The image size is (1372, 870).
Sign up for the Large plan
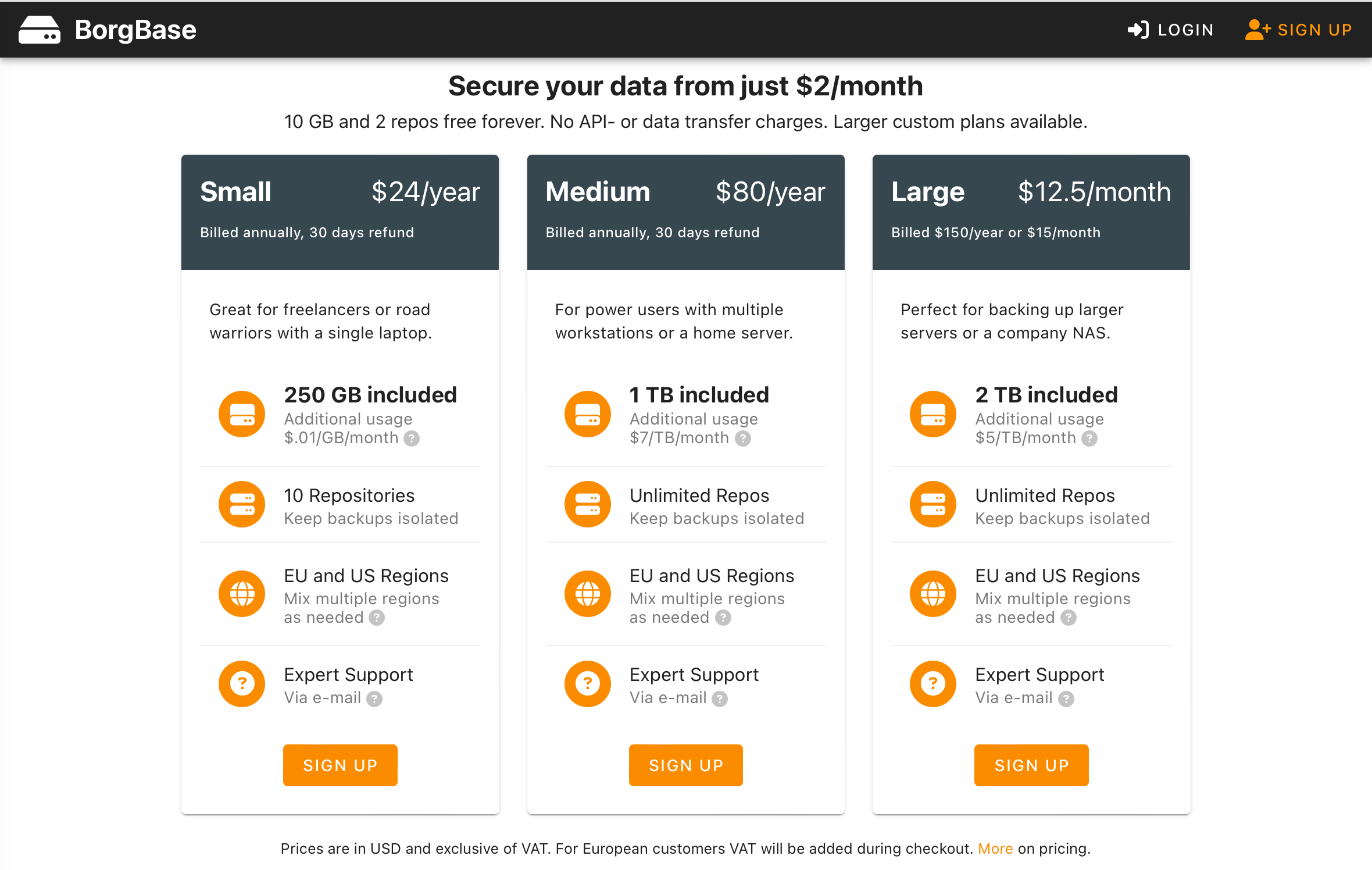click(x=1031, y=765)
